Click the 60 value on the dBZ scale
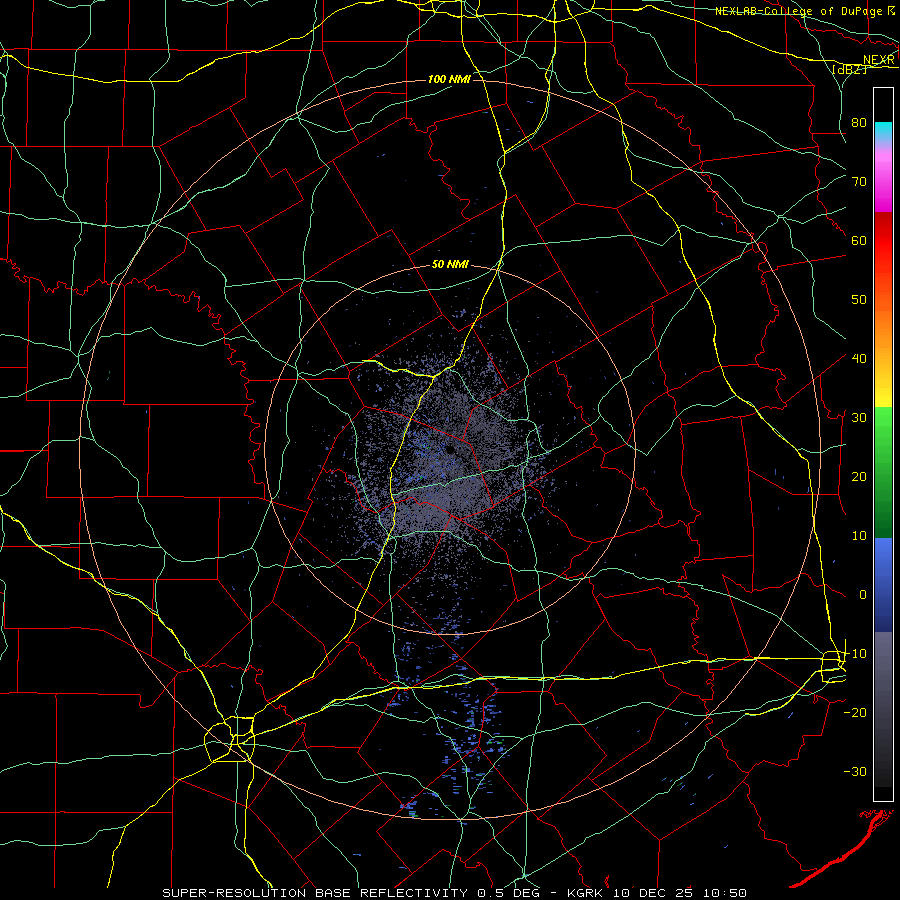The image size is (900, 900). (859, 240)
